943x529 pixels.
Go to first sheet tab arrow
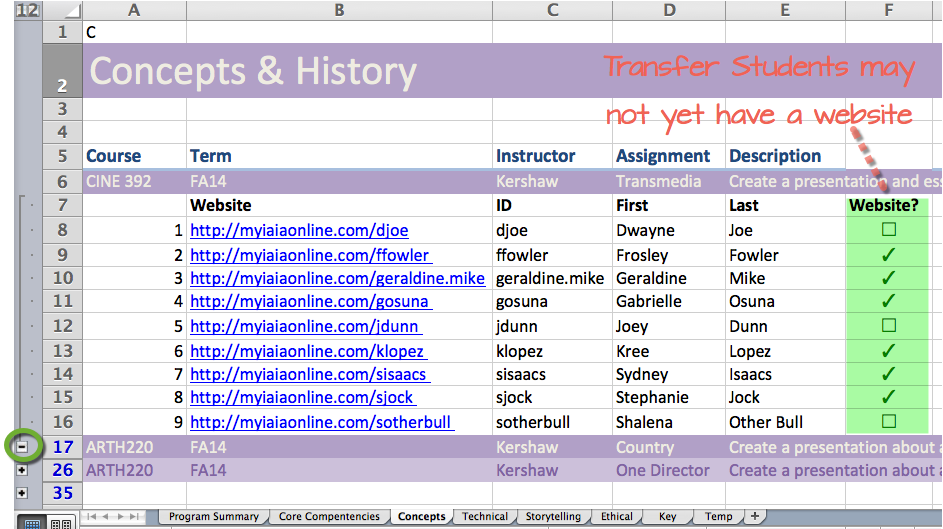tap(92, 517)
